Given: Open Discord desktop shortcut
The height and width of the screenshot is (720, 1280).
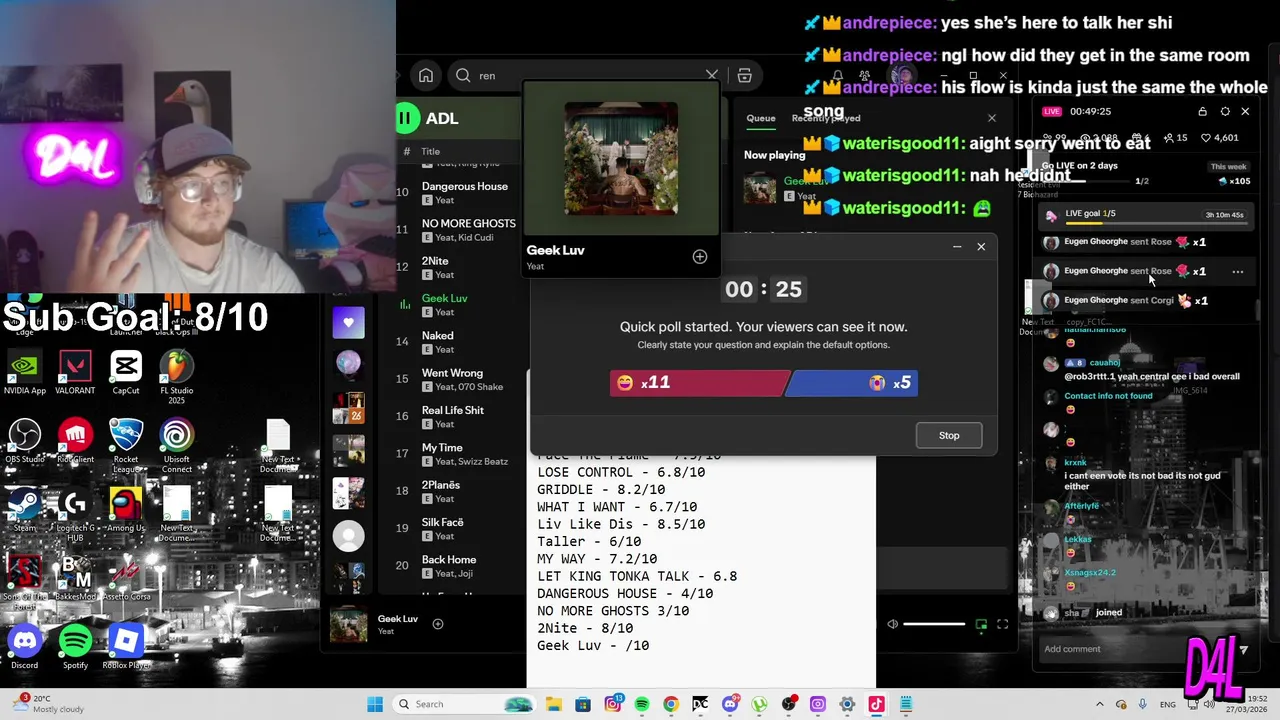Looking at the screenshot, I should click(x=25, y=647).
